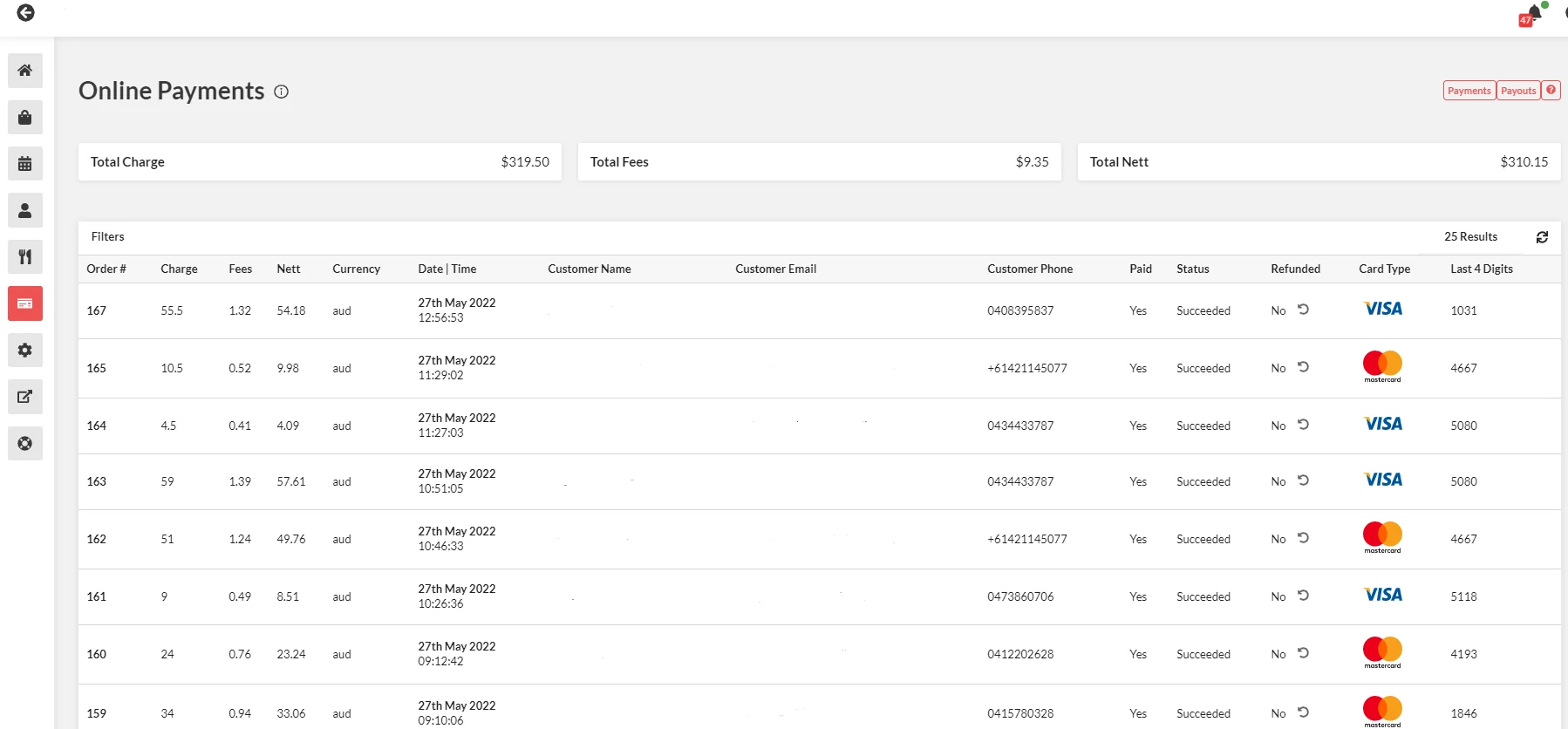1568x729 pixels.
Task: Click the charge value 55.5
Action: (x=172, y=310)
